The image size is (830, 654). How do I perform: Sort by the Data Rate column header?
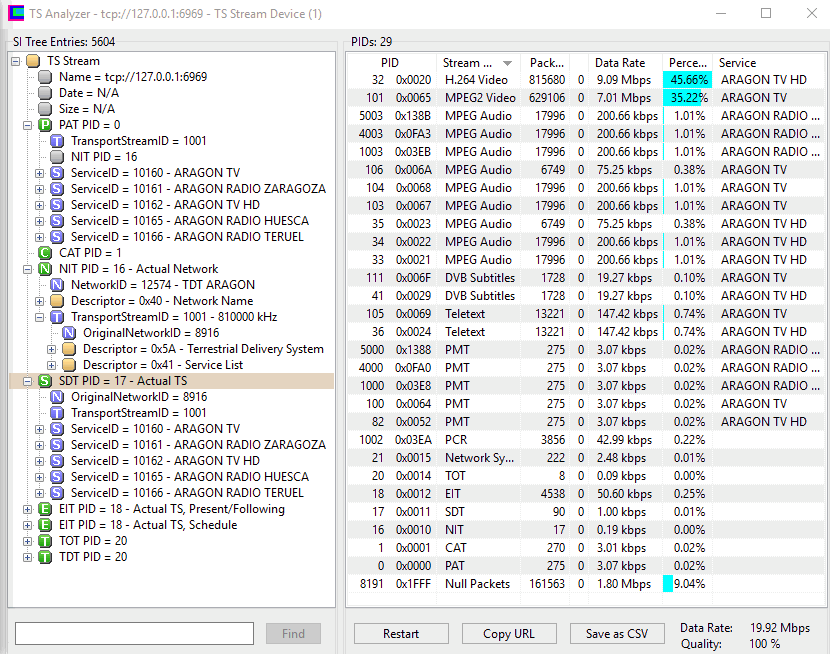tap(625, 62)
